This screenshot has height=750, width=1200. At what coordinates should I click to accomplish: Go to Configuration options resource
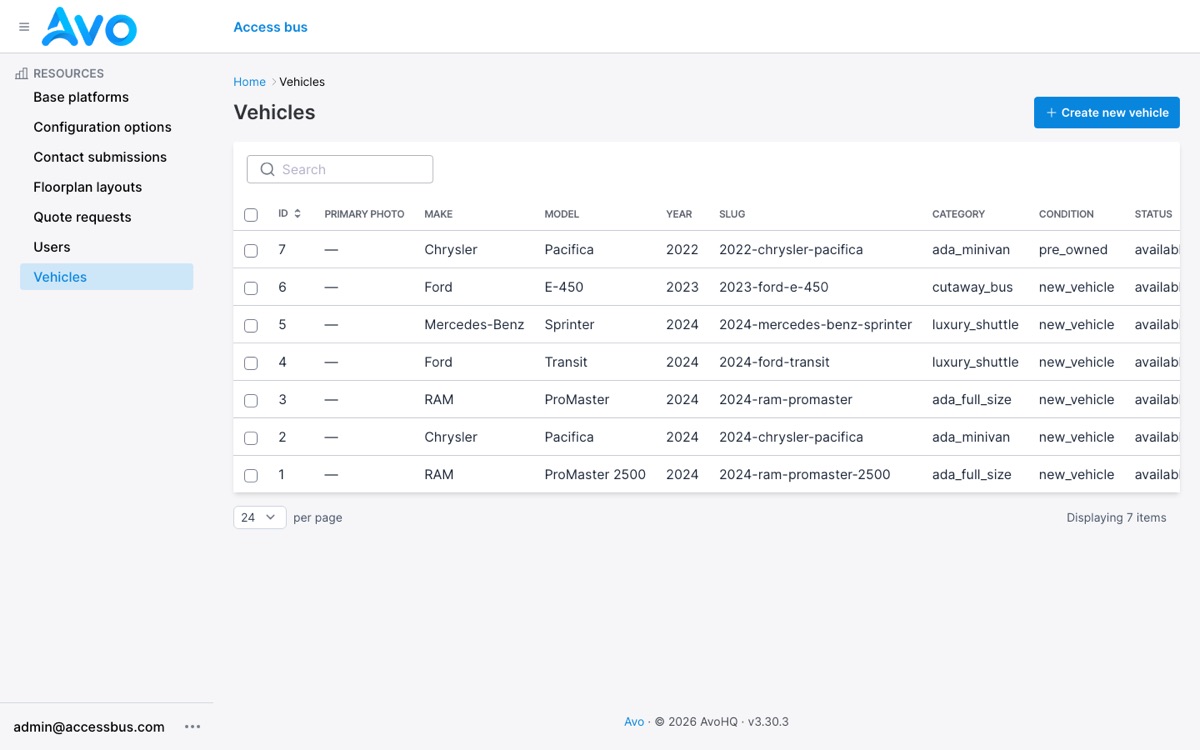(102, 127)
